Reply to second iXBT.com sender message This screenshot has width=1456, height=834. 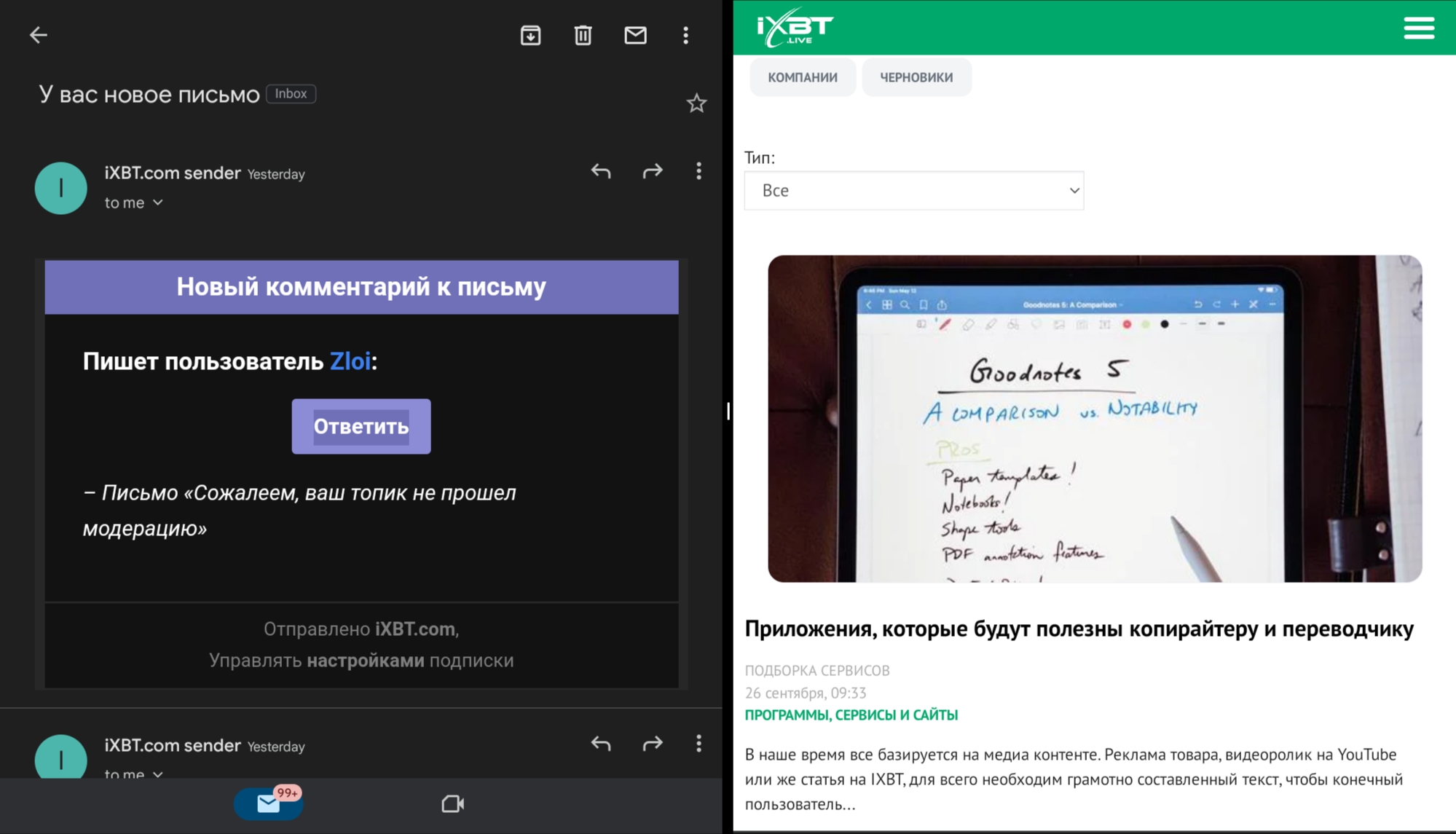[601, 744]
